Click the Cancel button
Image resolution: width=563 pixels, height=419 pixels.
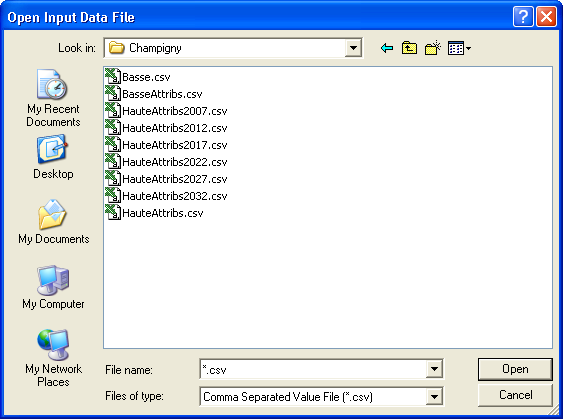515,395
